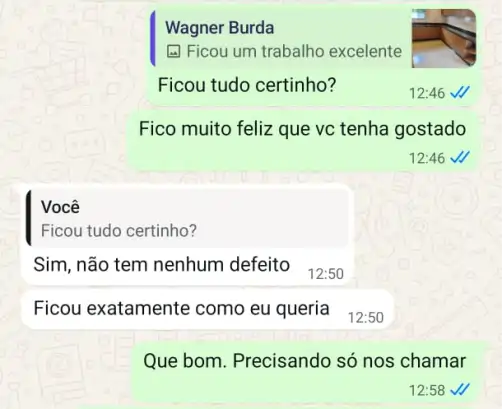502x409 pixels.
Task: Click the 12:50 timestamp on 'Sim, não tem nenhum defeito'
Action: point(326,274)
